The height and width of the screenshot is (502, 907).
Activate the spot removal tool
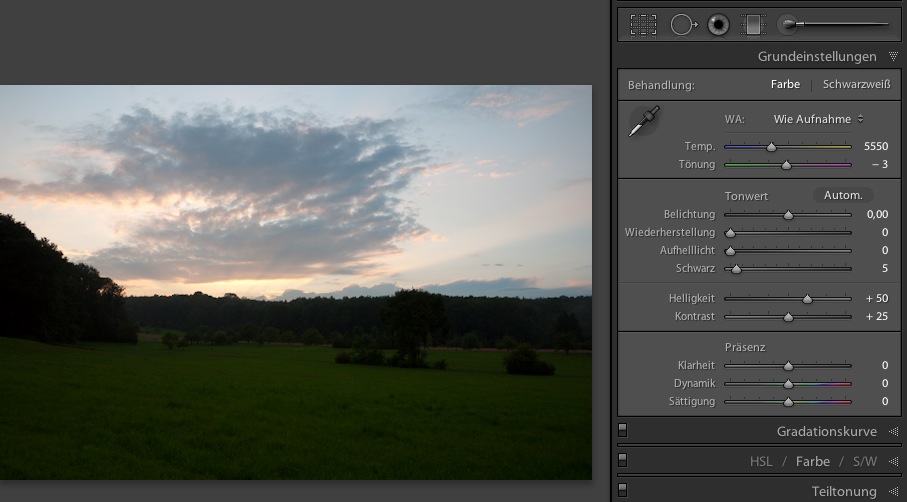coord(684,25)
